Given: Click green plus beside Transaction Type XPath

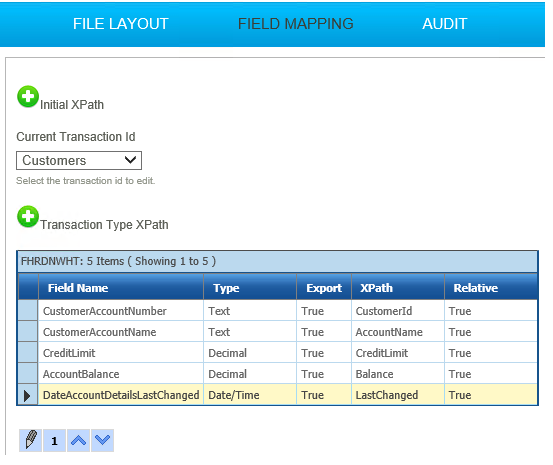Looking at the screenshot, I should (28, 216).
